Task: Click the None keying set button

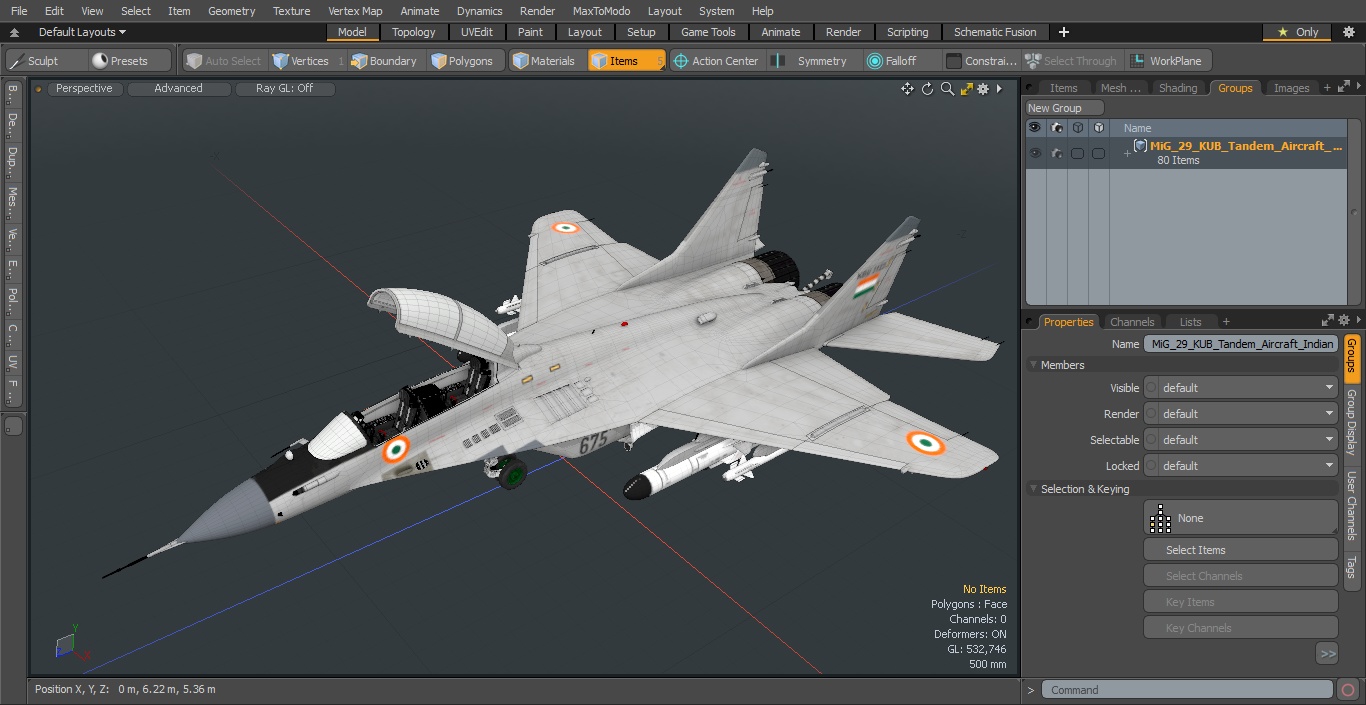Action: (x=1240, y=518)
